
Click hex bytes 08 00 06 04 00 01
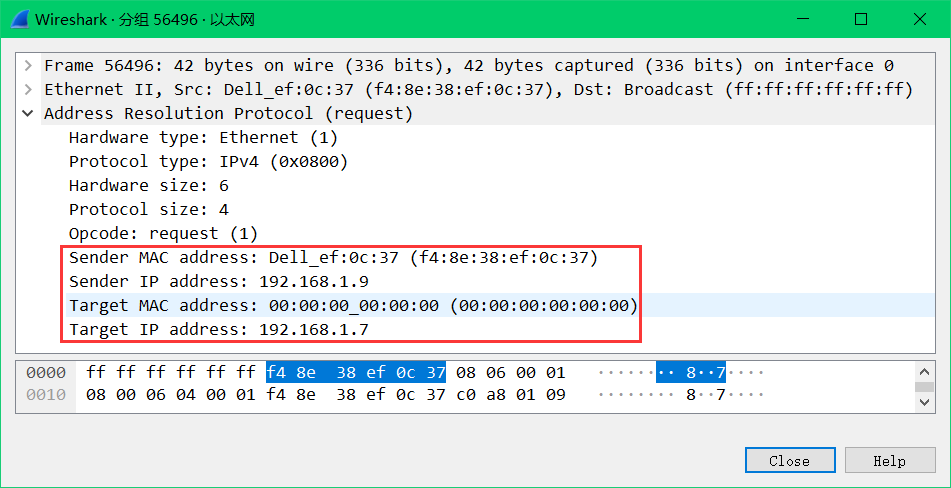(x=171, y=395)
